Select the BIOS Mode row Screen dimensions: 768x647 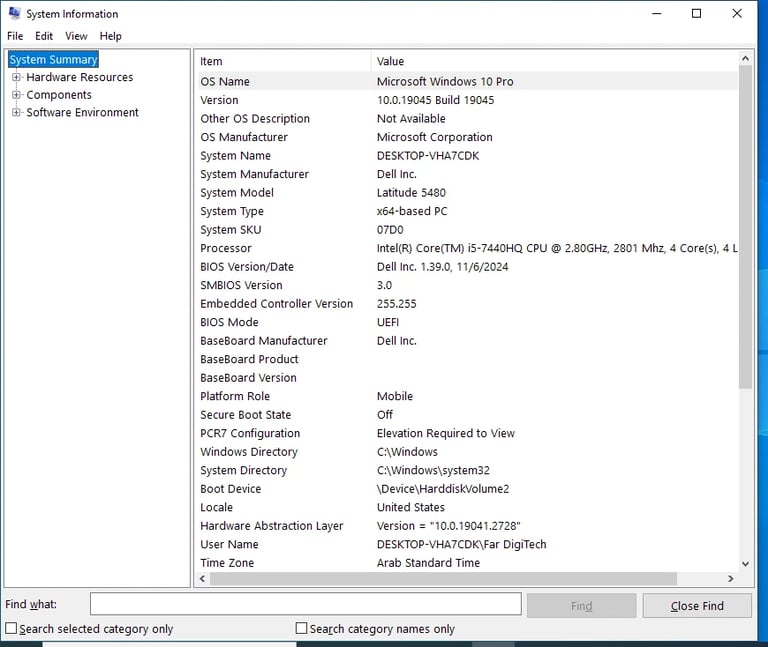(467, 322)
